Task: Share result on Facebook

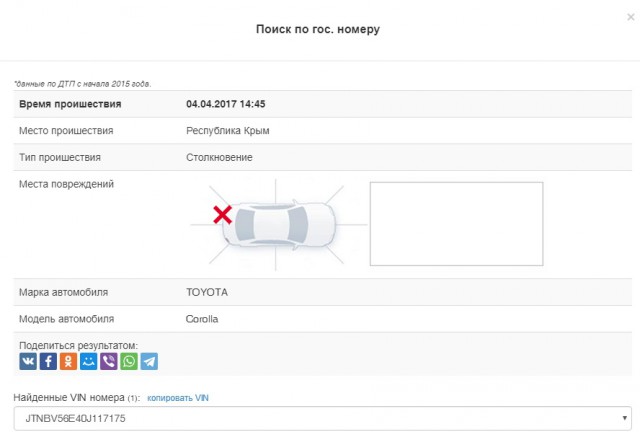Action: 48,361
